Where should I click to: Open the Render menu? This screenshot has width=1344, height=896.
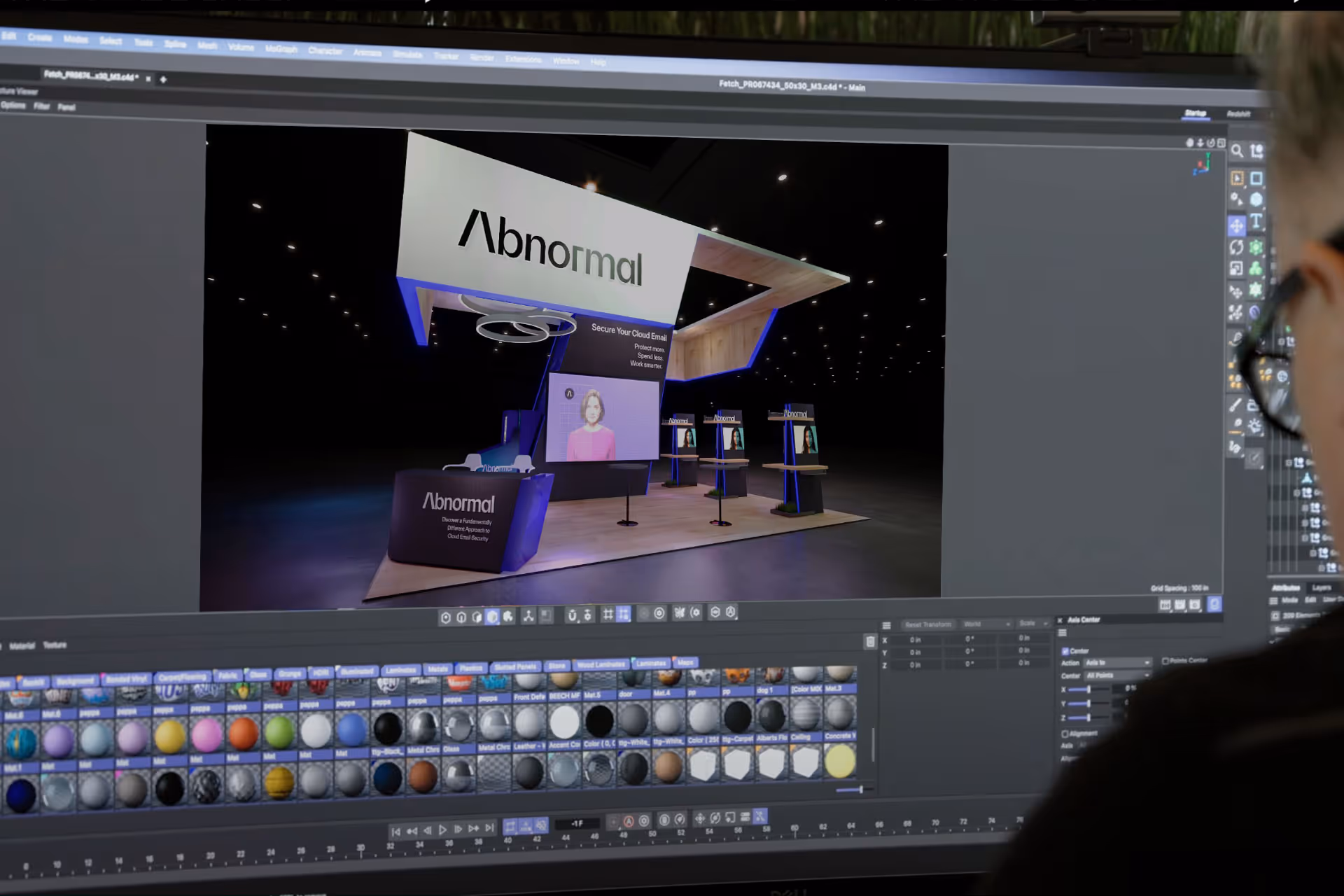point(482,57)
